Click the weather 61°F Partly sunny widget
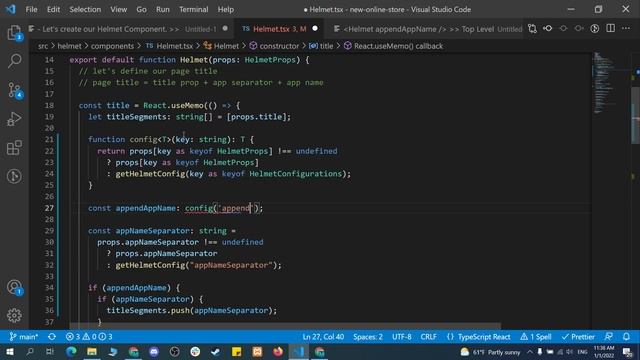Viewport: 640px width, 360px height. [x=490, y=352]
